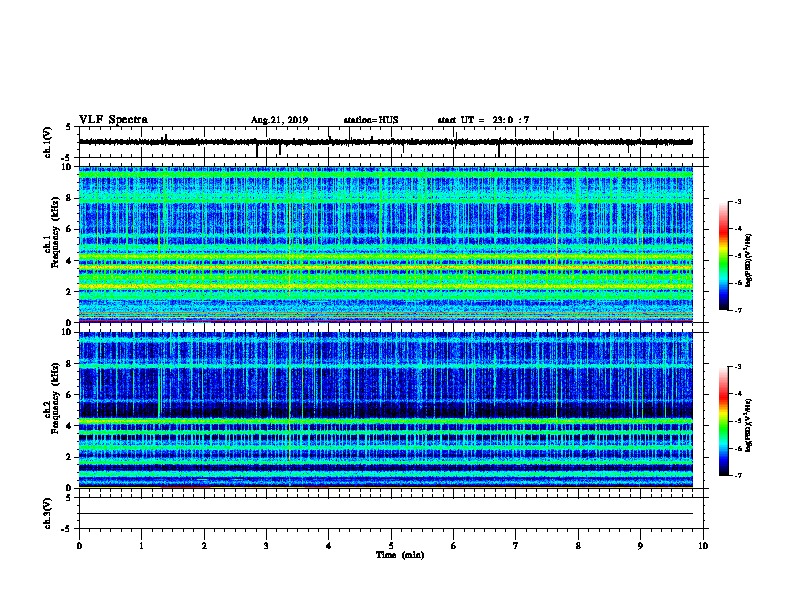Select the date text "Aug.21, 2019"
The height and width of the screenshot is (612, 792).
[x=279, y=120]
